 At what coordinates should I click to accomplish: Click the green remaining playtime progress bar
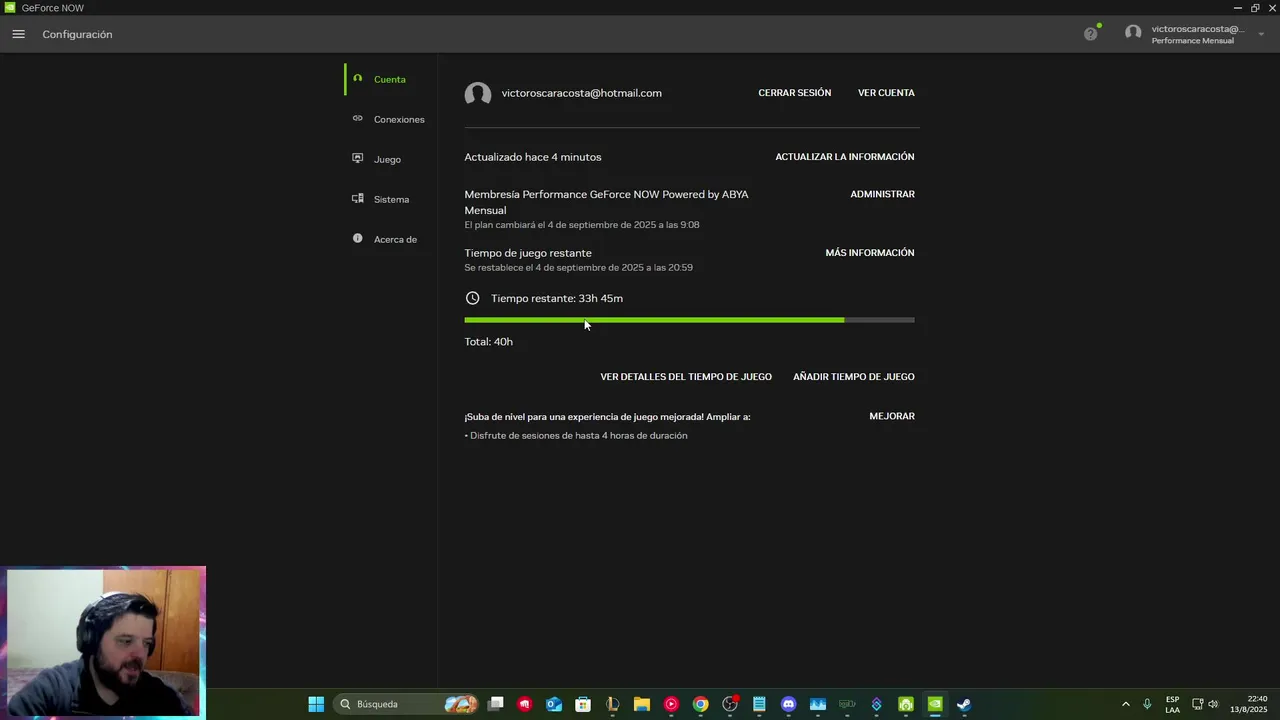(654, 320)
